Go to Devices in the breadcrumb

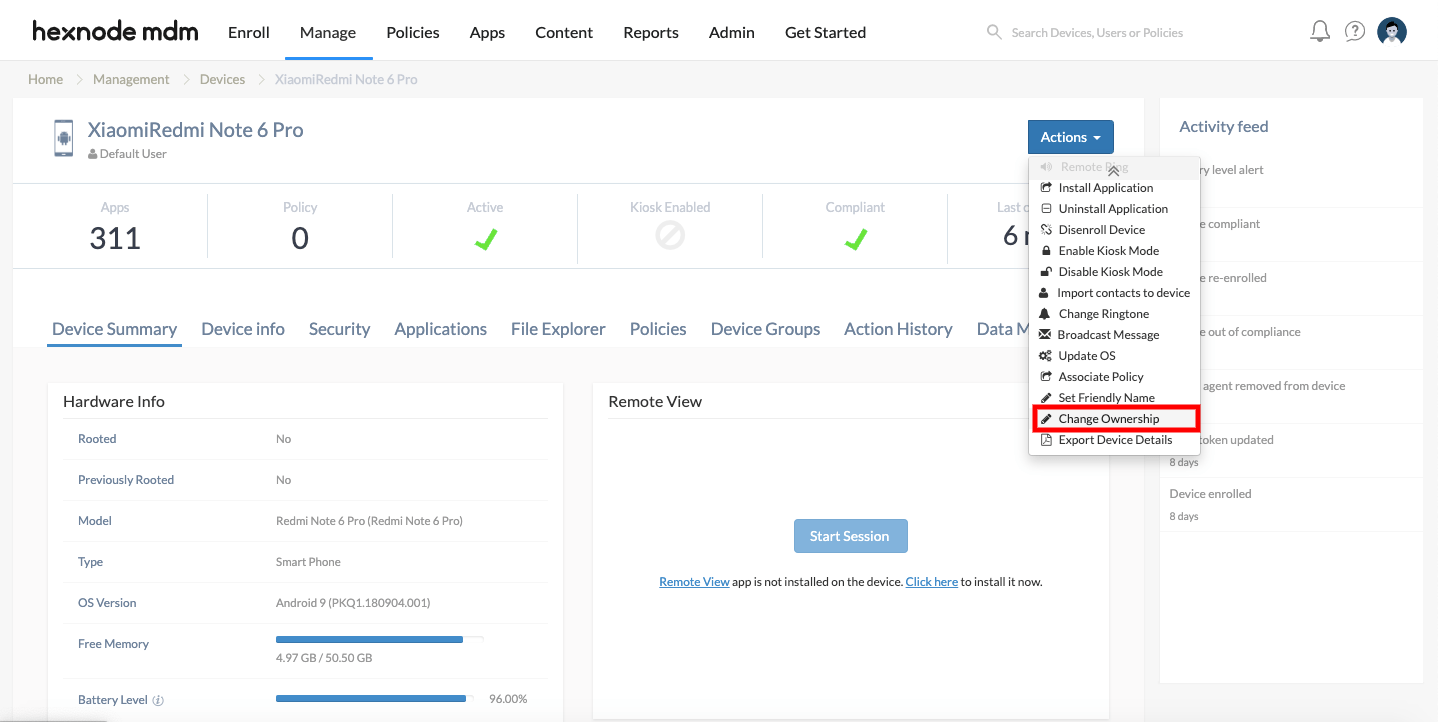pos(222,79)
